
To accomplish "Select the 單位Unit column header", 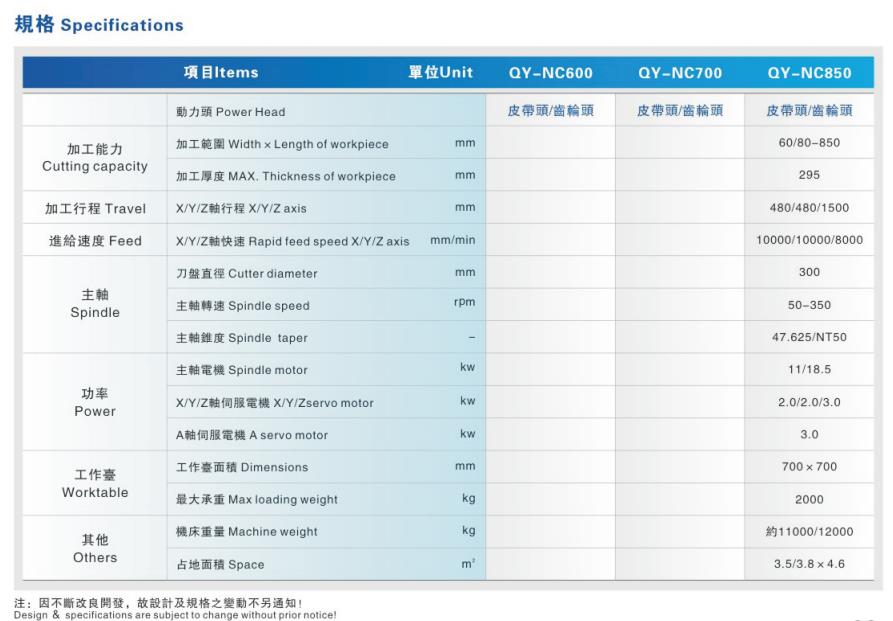I will pyautogui.click(x=440, y=73).
